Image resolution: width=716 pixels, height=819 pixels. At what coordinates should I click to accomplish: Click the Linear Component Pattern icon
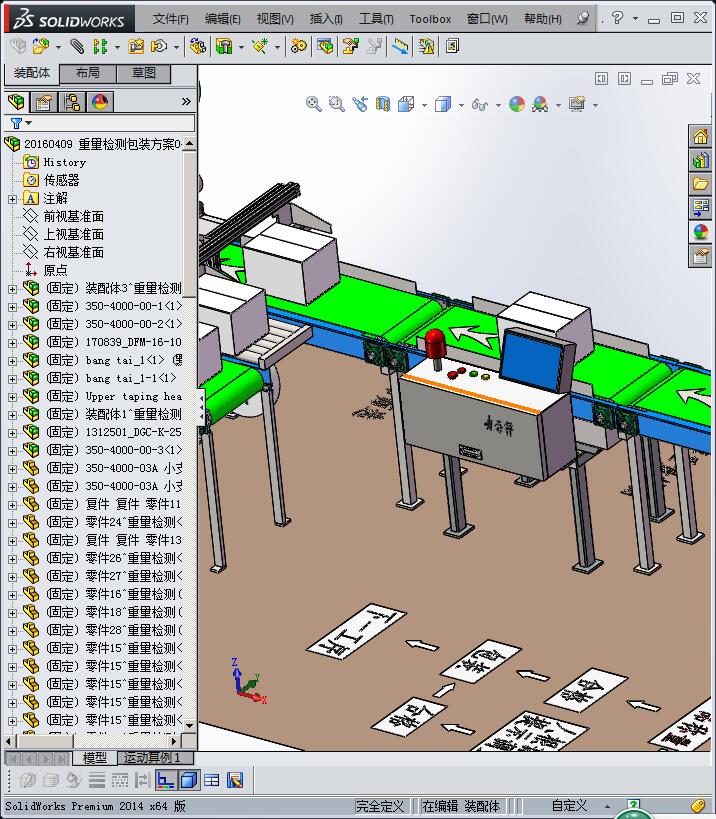100,46
